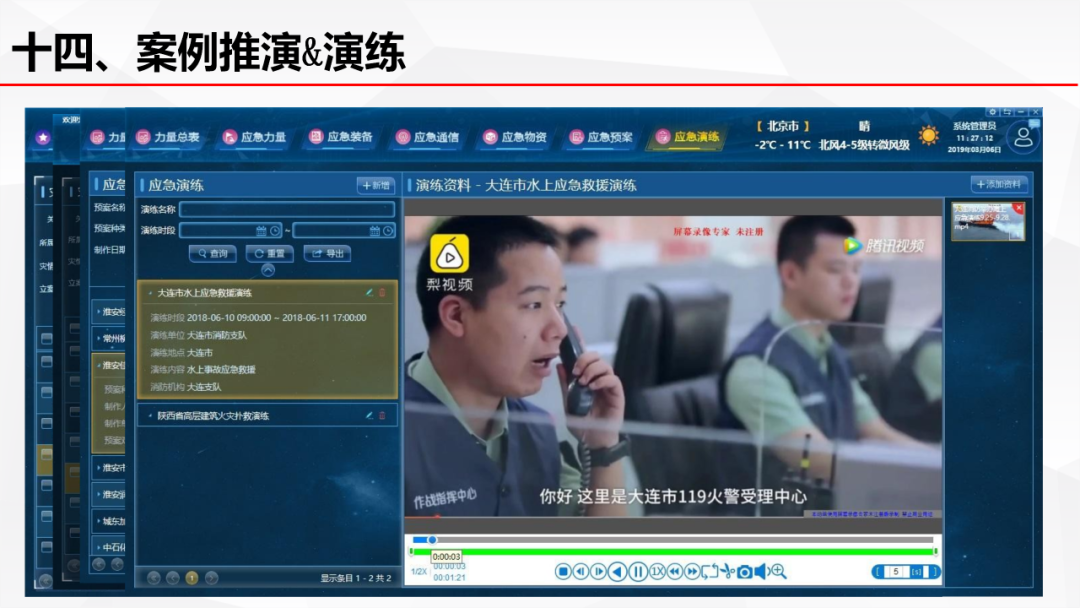Set playback to 1X speed
The width and height of the screenshot is (1080, 608).
(x=657, y=572)
